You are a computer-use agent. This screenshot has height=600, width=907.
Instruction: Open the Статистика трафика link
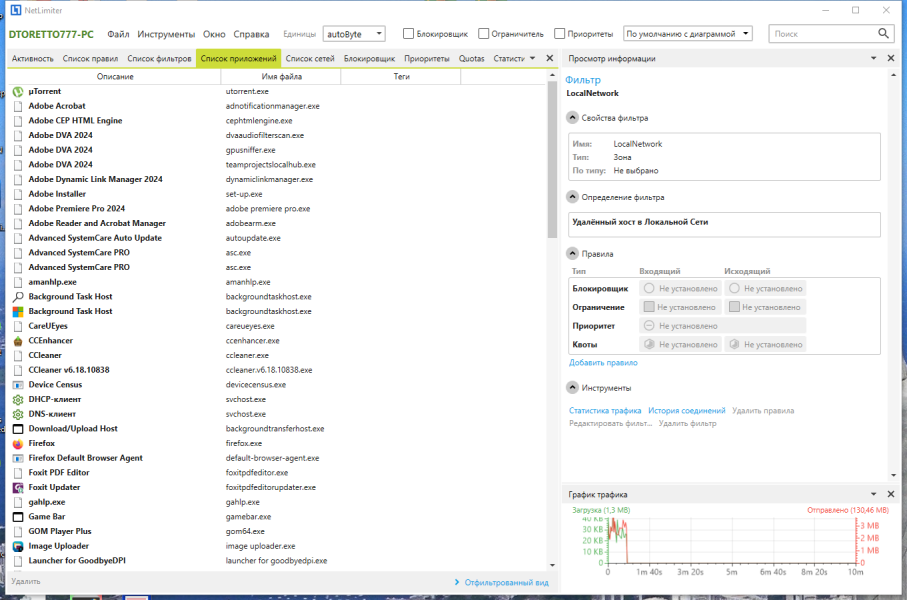[x=605, y=411]
